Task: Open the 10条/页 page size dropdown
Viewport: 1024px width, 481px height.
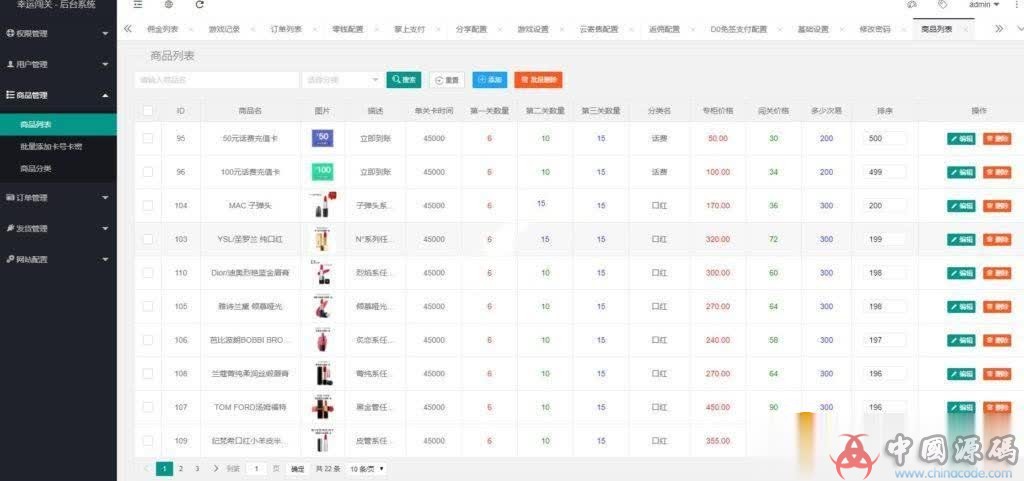Action: click(x=367, y=469)
